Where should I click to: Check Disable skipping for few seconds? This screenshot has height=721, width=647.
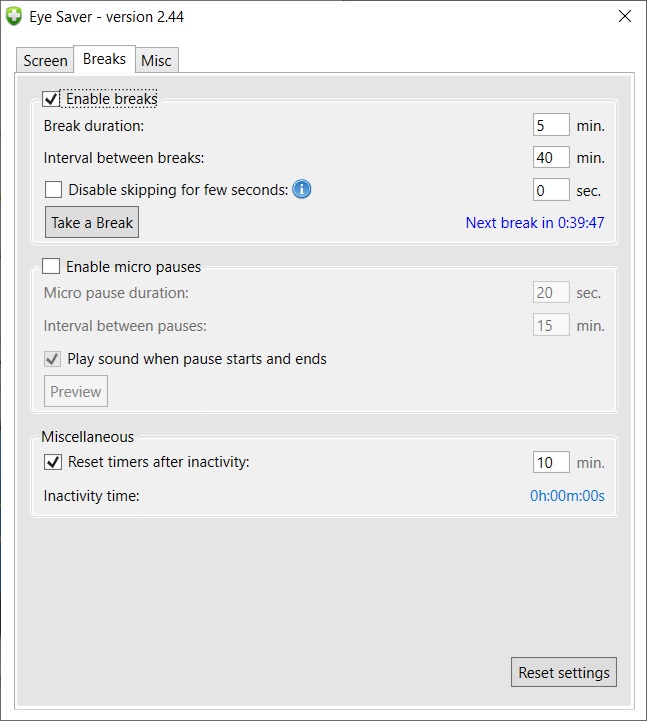click(x=54, y=189)
